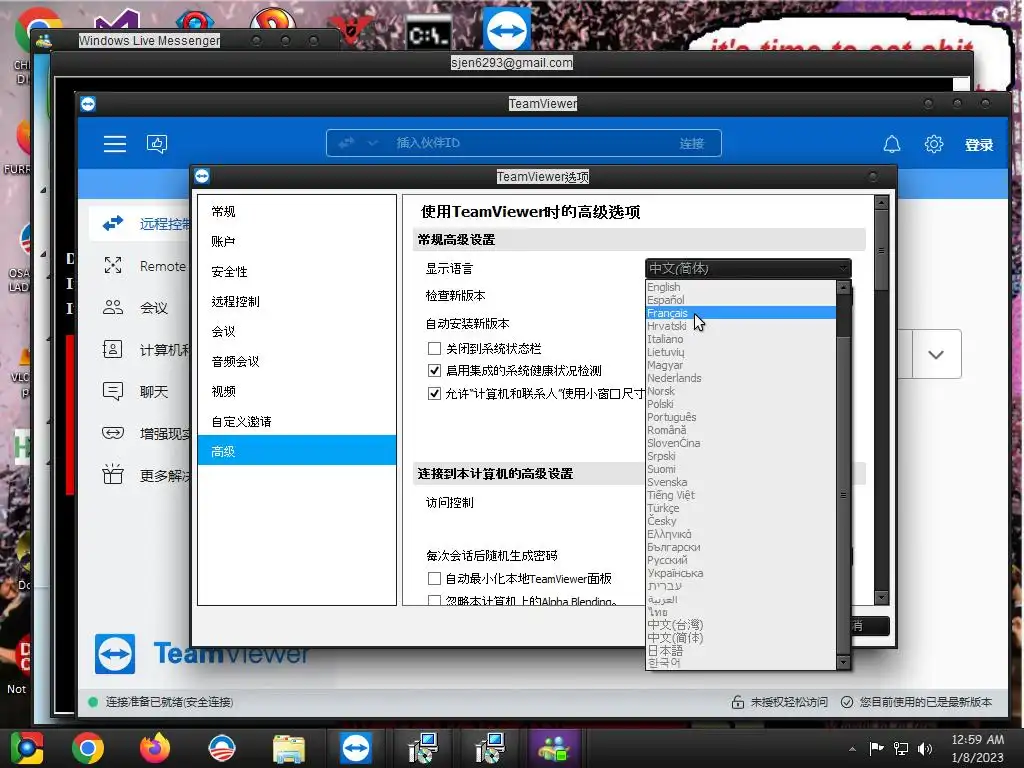Select Nederlands in the language list

(741, 378)
